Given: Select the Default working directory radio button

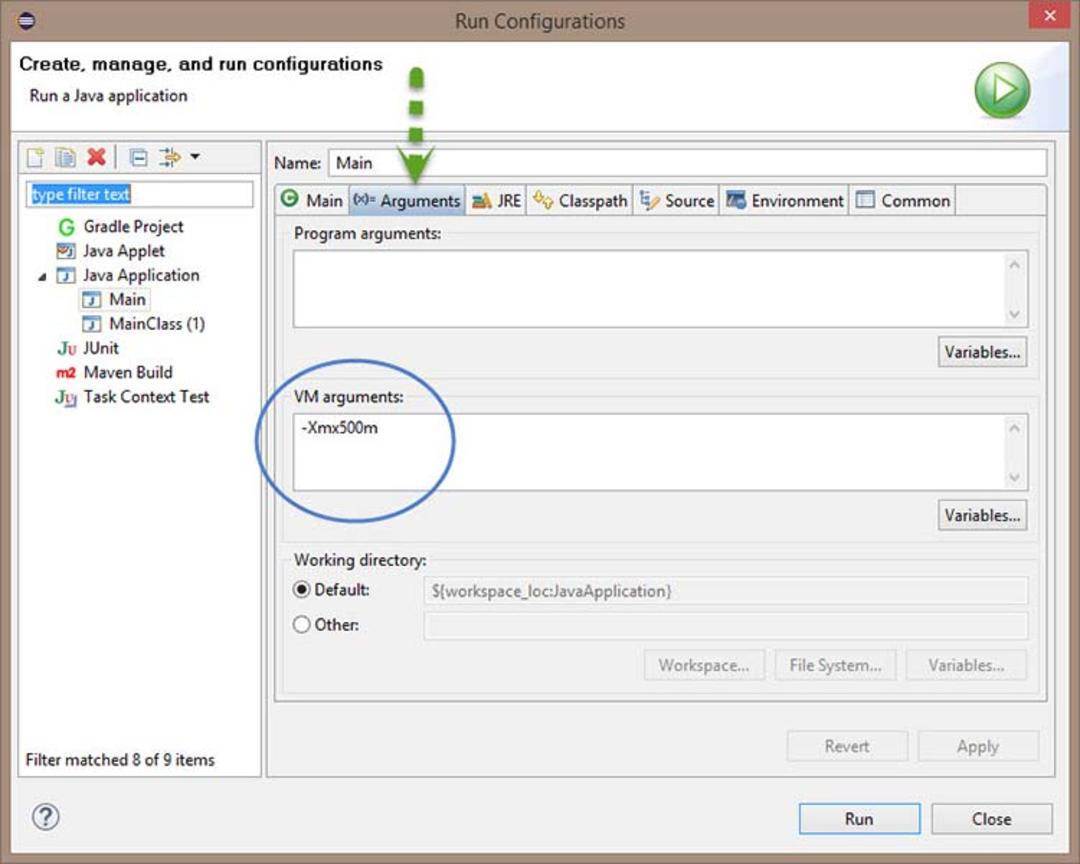Looking at the screenshot, I should (x=301, y=590).
